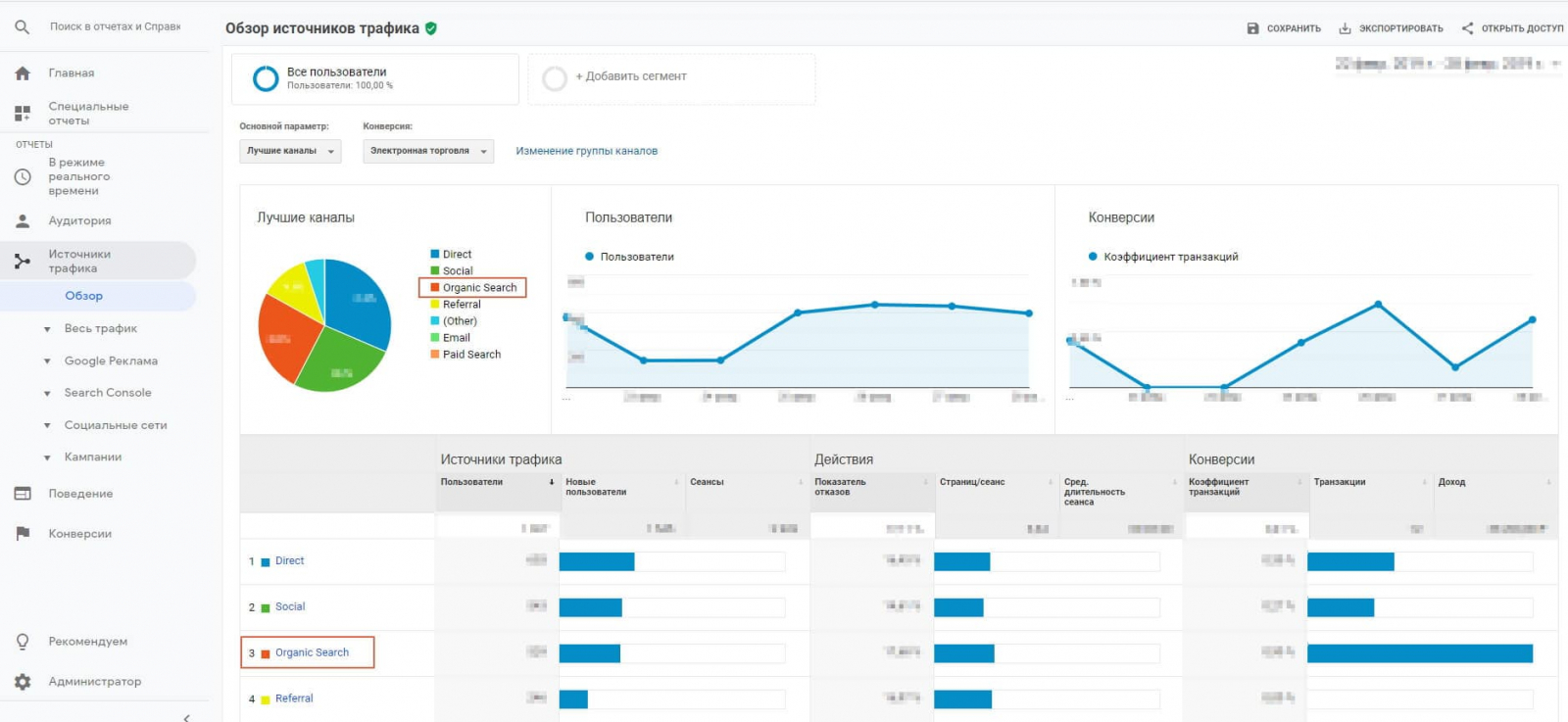This screenshot has width=1568, height=722.
Task: Select Обзор in the sidebar menu
Action: point(84,296)
